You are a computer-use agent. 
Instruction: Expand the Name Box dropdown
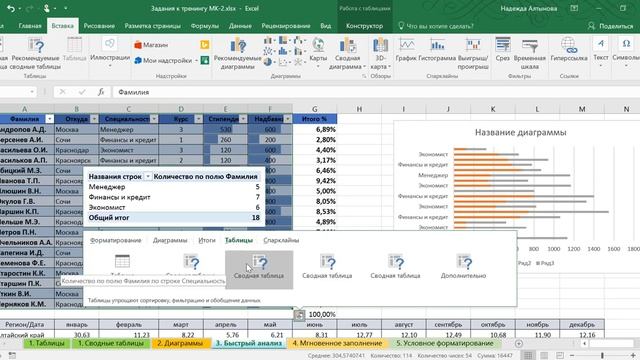[x=31, y=92]
